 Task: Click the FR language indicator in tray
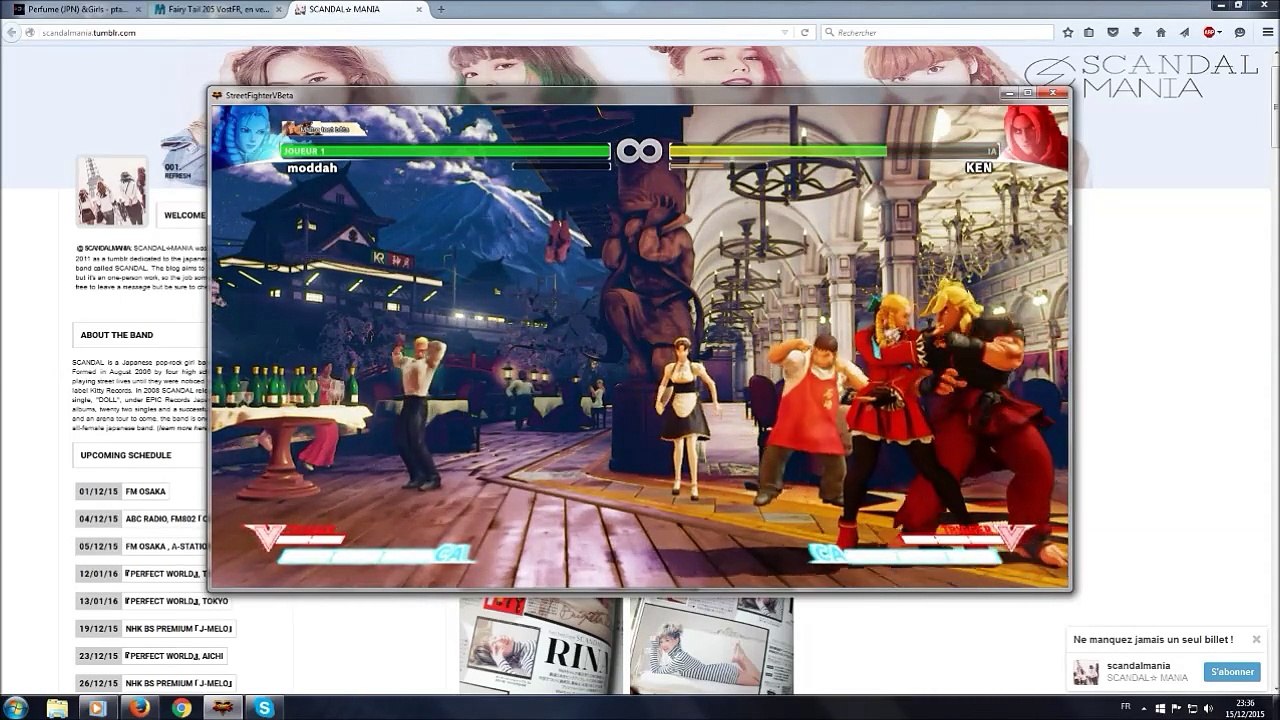pos(1126,706)
